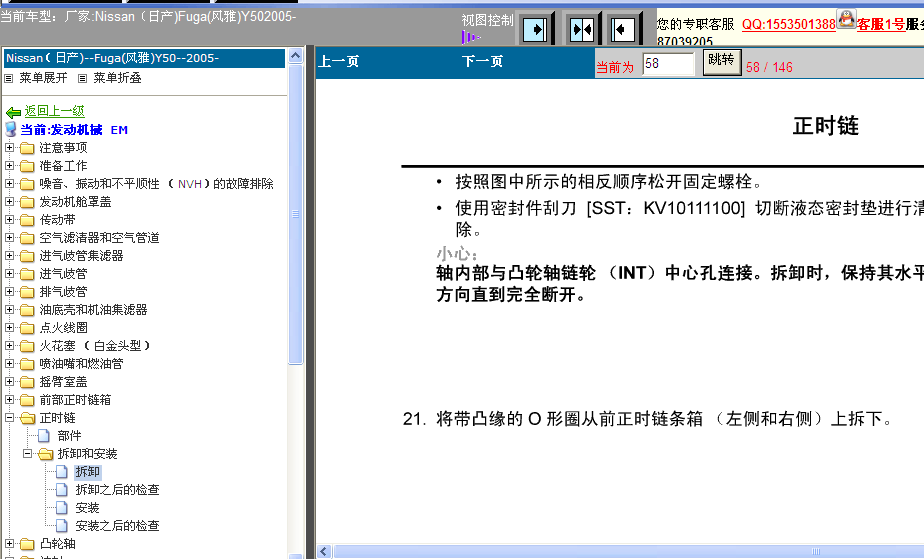The image size is (924, 559).
Task: Click the horizontal scrollbar left arrow
Action: point(324,551)
